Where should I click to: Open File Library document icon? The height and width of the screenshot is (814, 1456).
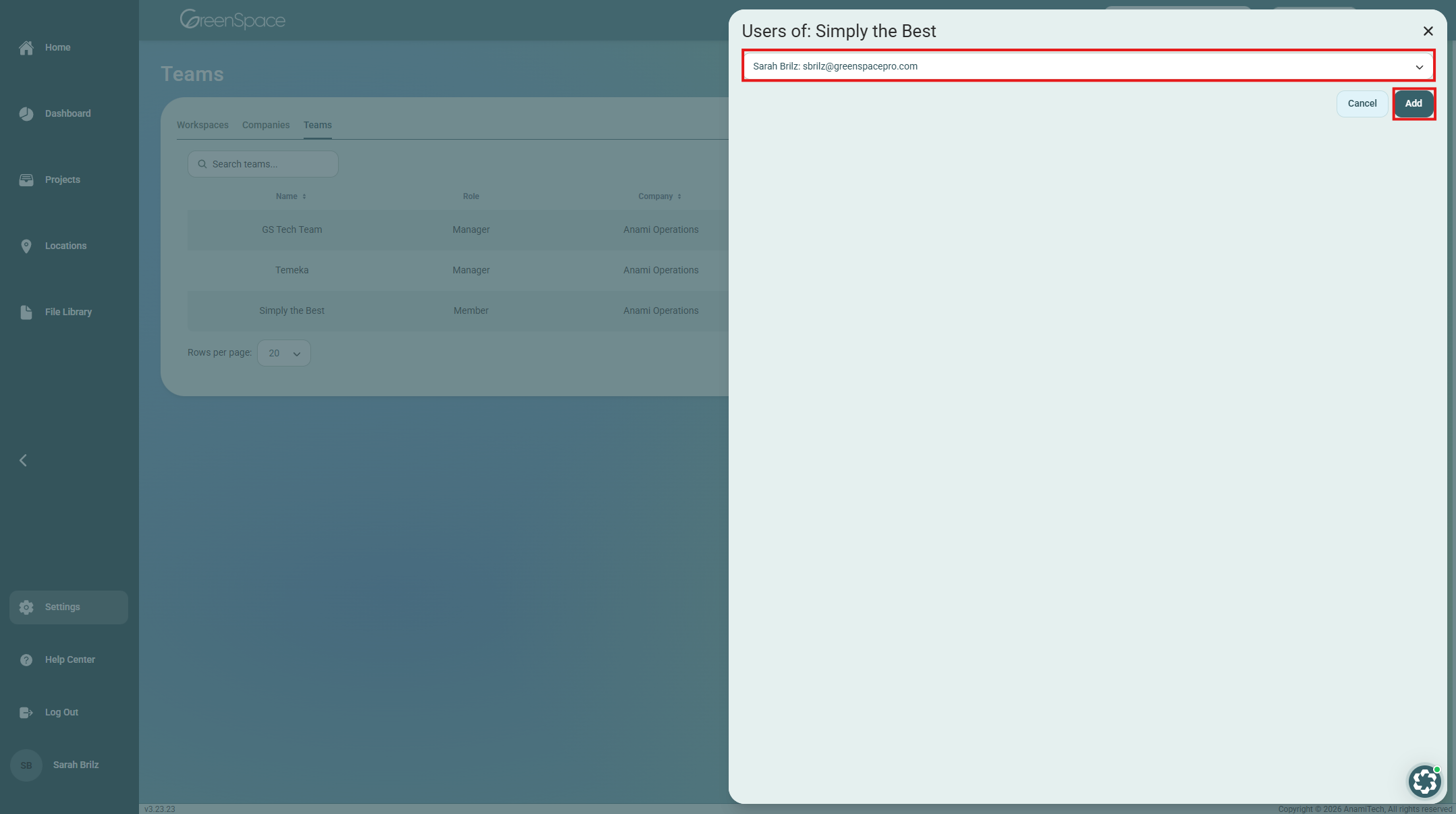(x=26, y=313)
